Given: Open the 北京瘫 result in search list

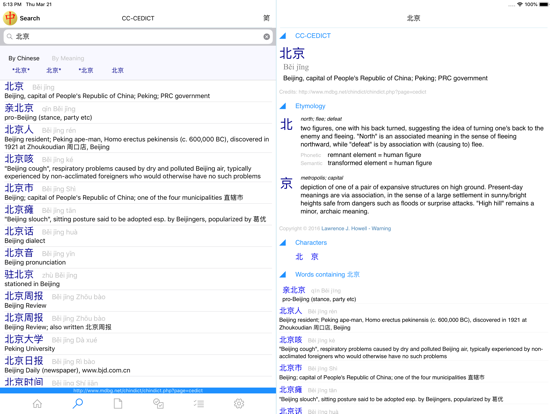Looking at the screenshot, I should click(x=138, y=214).
